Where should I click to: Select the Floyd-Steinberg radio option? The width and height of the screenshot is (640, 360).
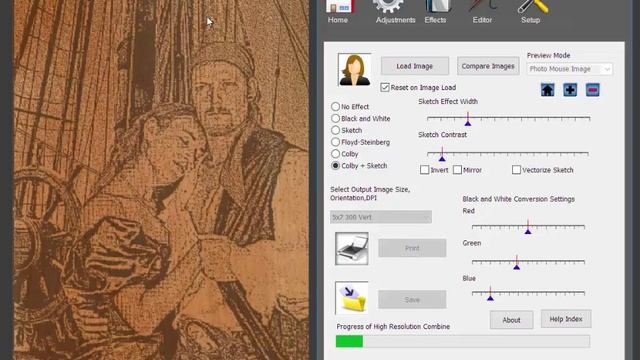(x=336, y=142)
